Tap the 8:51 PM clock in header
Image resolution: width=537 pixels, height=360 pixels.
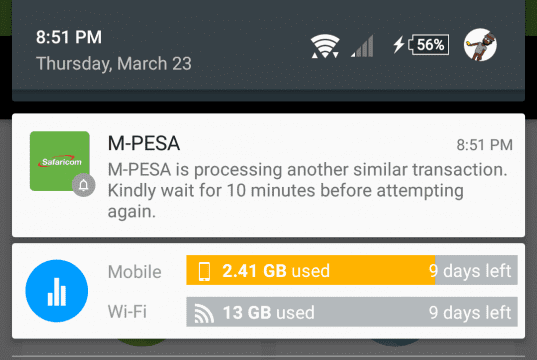(x=69, y=37)
